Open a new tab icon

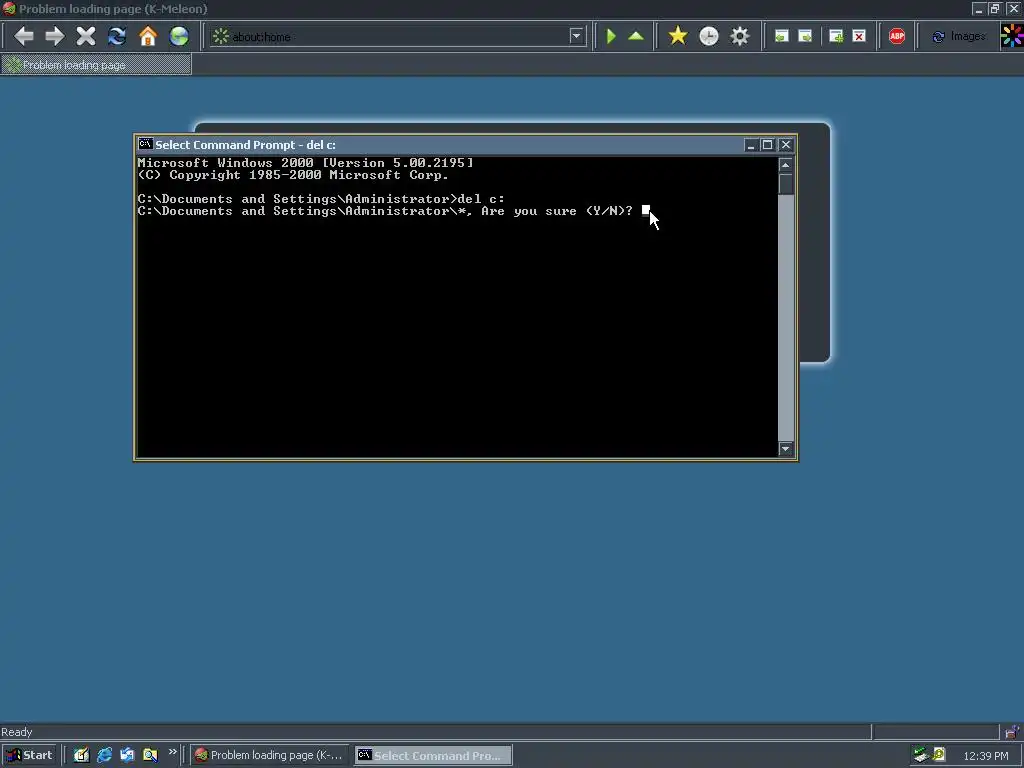[x=836, y=37]
